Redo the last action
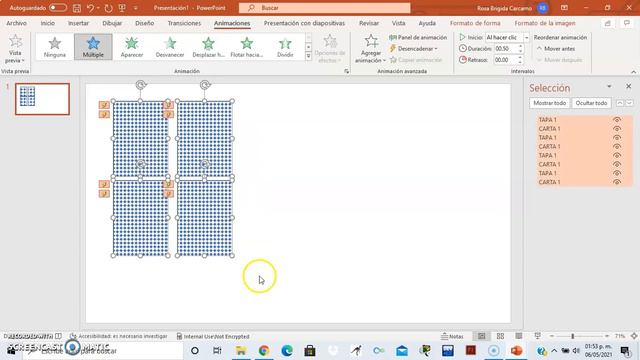Viewport: 640px width, 360px height. point(108,8)
